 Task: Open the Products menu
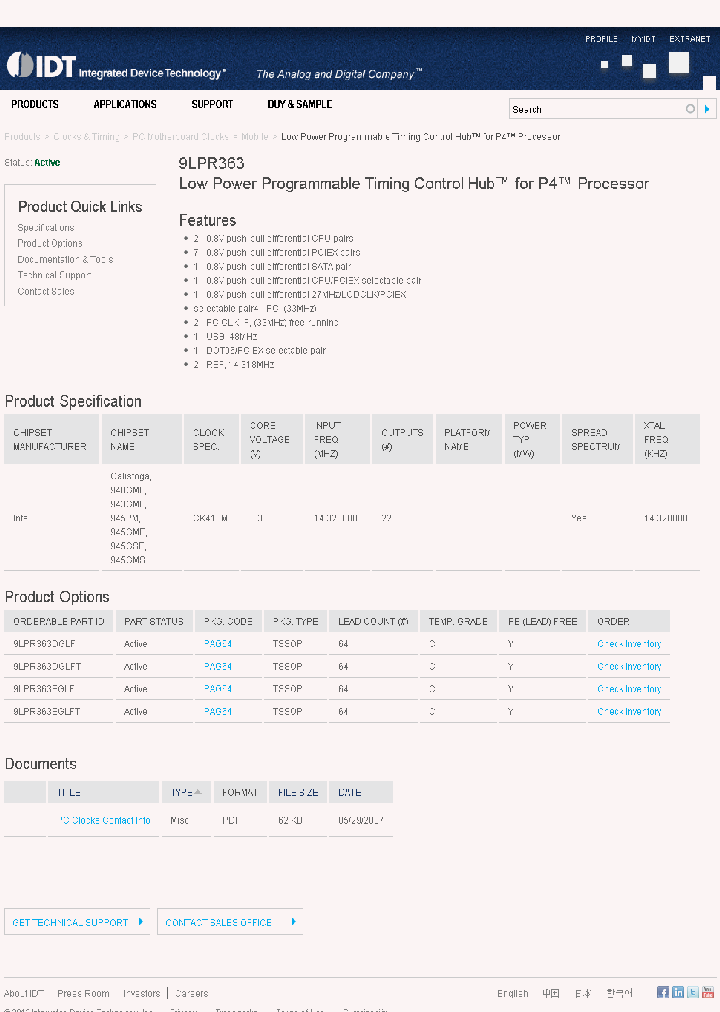(35, 104)
